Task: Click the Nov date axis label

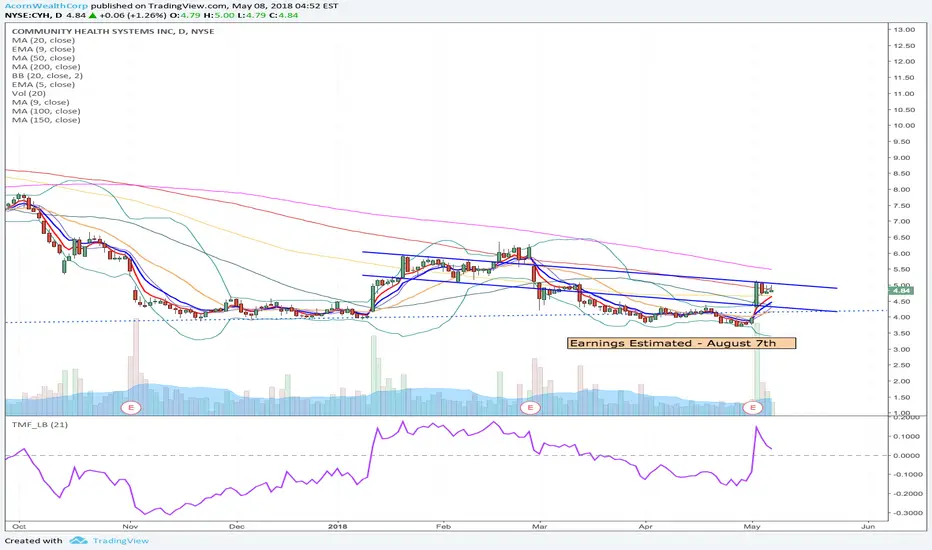Action: point(130,526)
